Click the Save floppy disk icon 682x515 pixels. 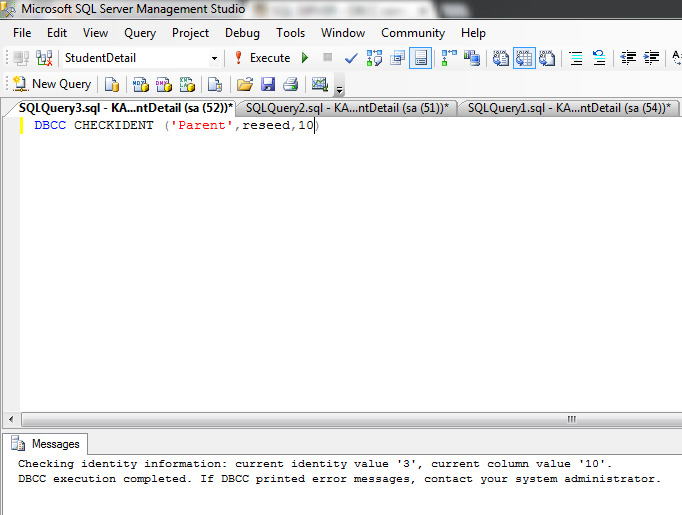268,84
